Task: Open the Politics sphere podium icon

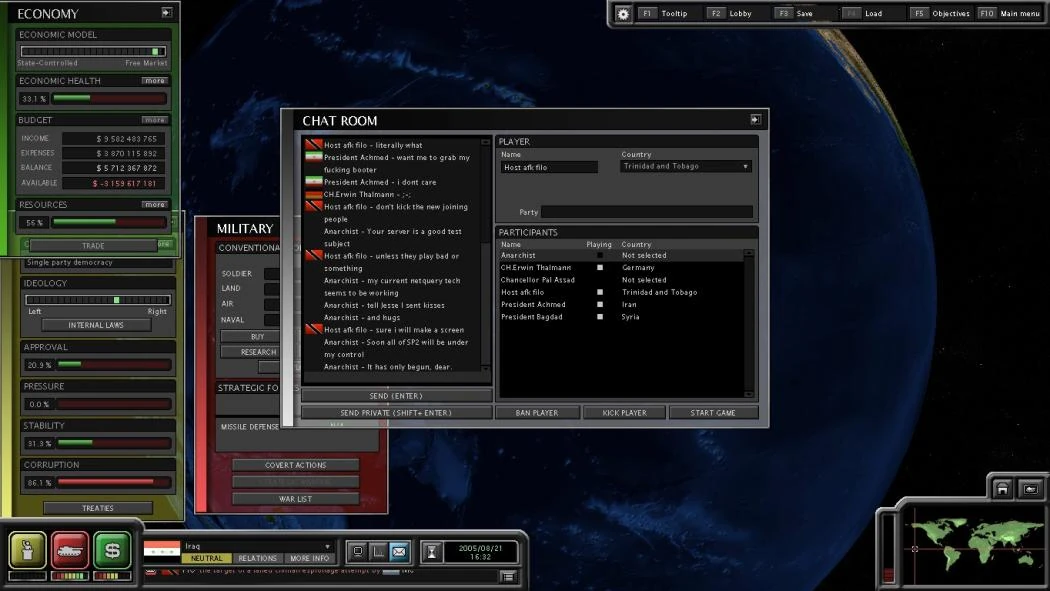Action: click(x=27, y=550)
